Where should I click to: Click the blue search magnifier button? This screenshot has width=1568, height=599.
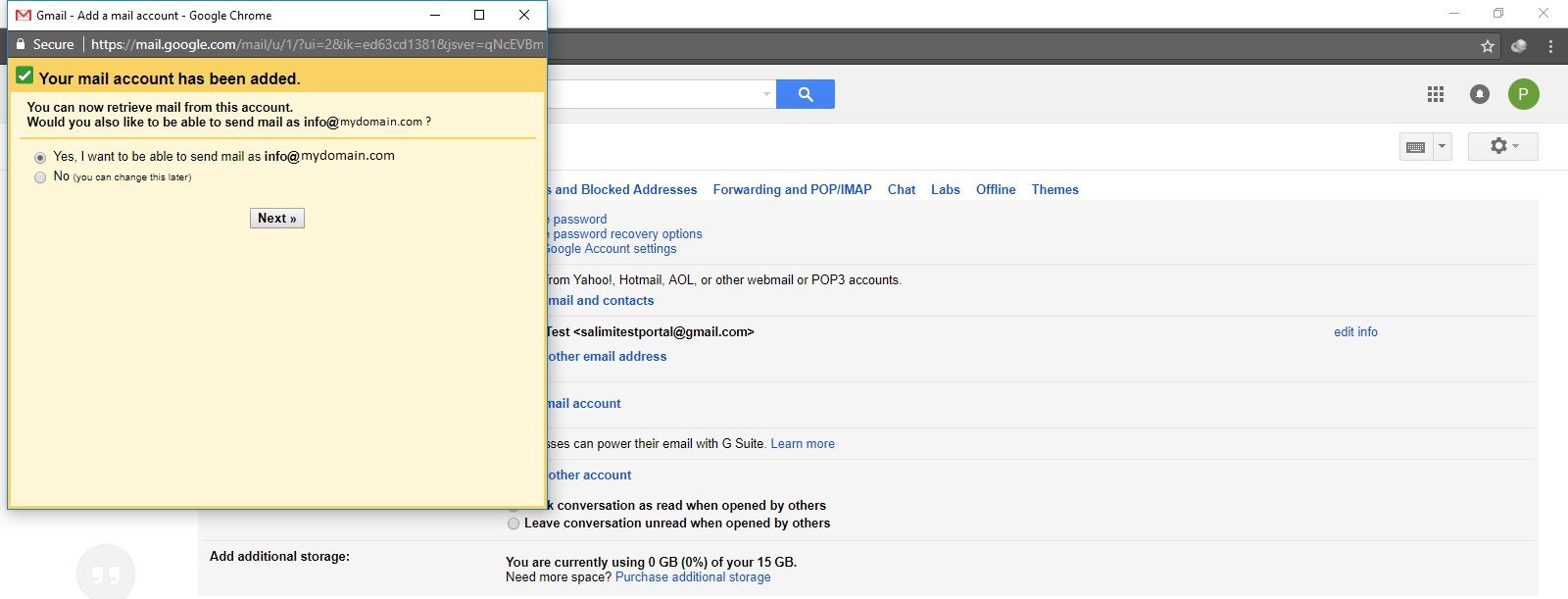(x=806, y=94)
